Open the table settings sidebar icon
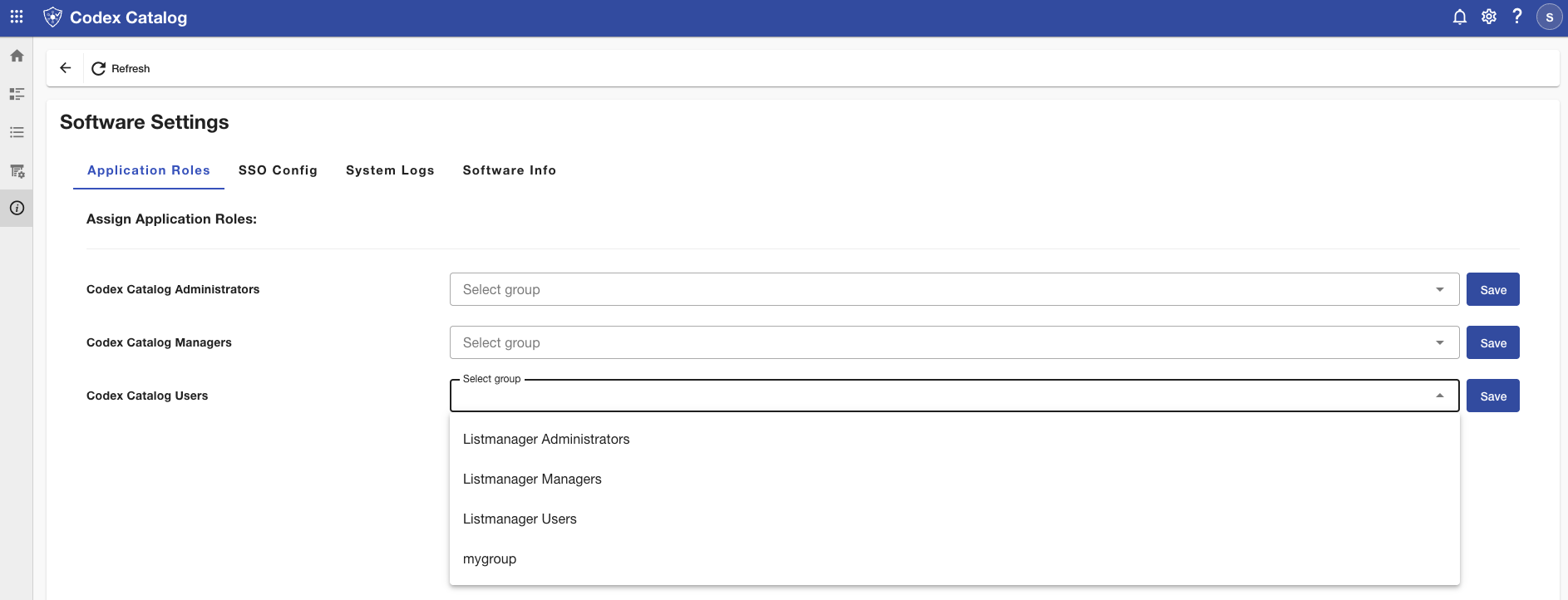Image resolution: width=1568 pixels, height=600 pixels. (x=17, y=170)
